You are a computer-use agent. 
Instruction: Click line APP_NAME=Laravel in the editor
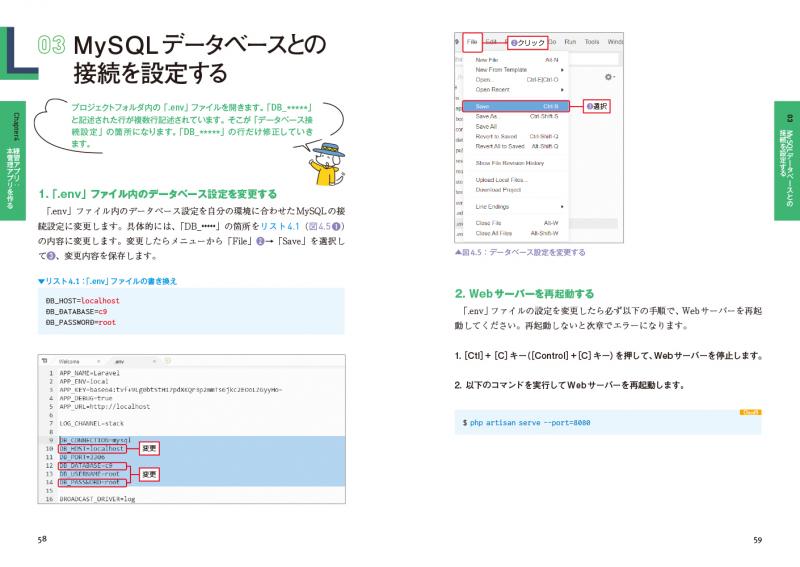[90, 373]
